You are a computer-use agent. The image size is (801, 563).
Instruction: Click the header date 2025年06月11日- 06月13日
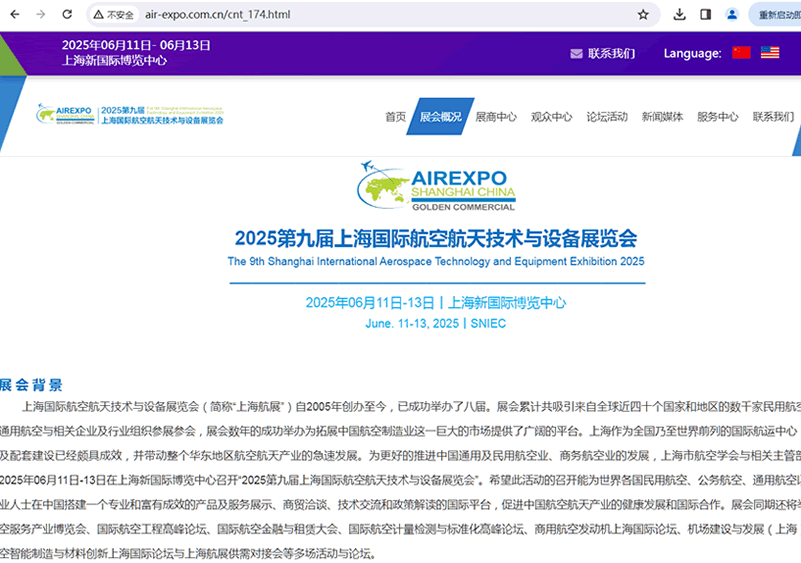click(136, 45)
